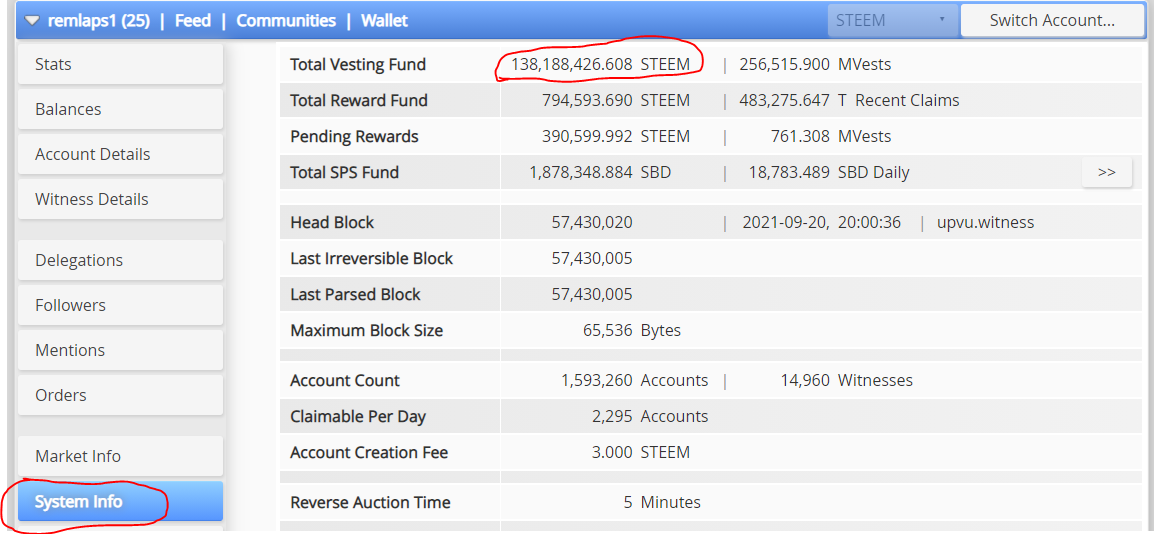Select the Mentions sidebar tab
Viewport: 1154px width, 534px height.
(x=120, y=350)
